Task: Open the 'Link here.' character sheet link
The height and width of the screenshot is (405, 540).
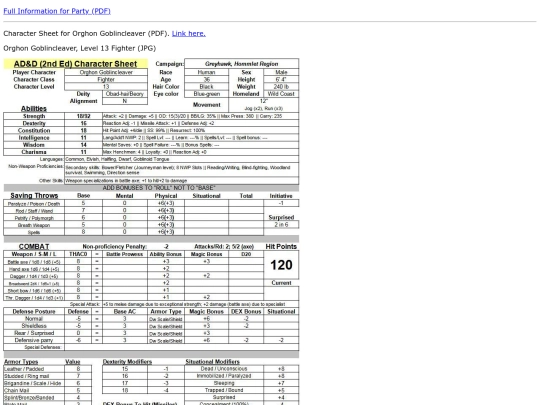Action: point(189,33)
